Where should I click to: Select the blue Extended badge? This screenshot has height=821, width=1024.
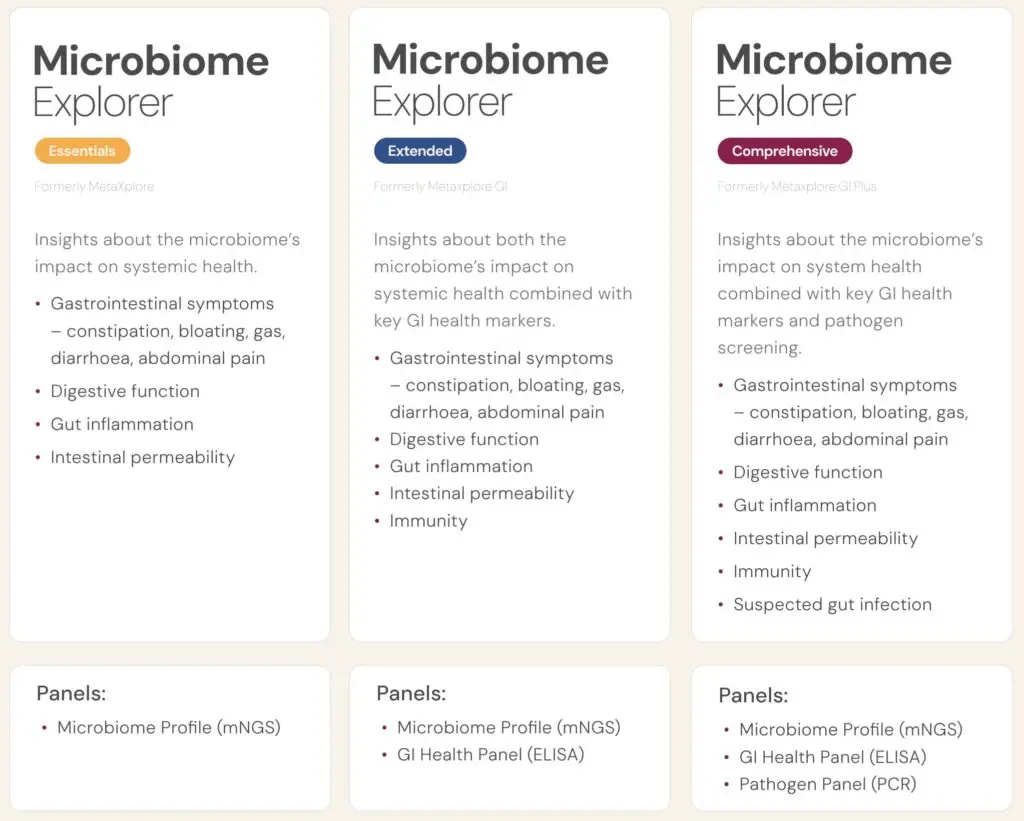[x=420, y=151]
